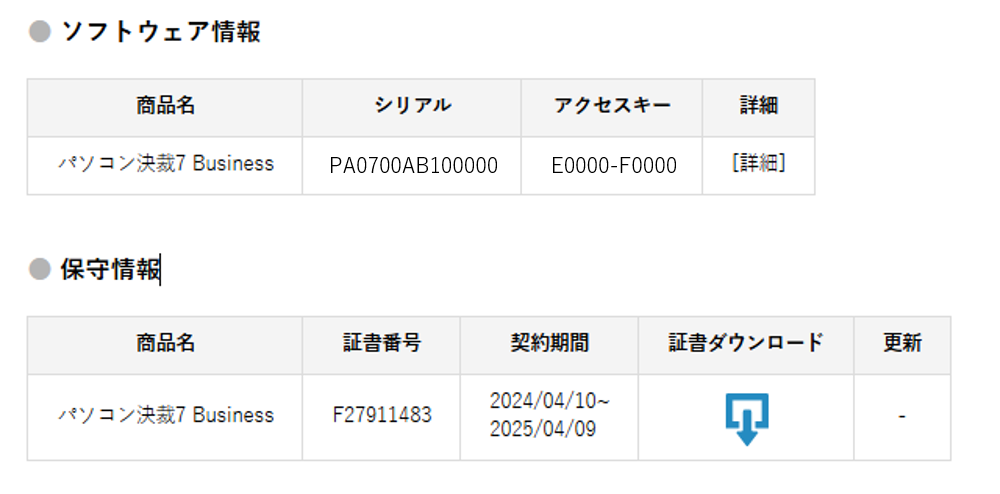Click product name in software info row

166,164
